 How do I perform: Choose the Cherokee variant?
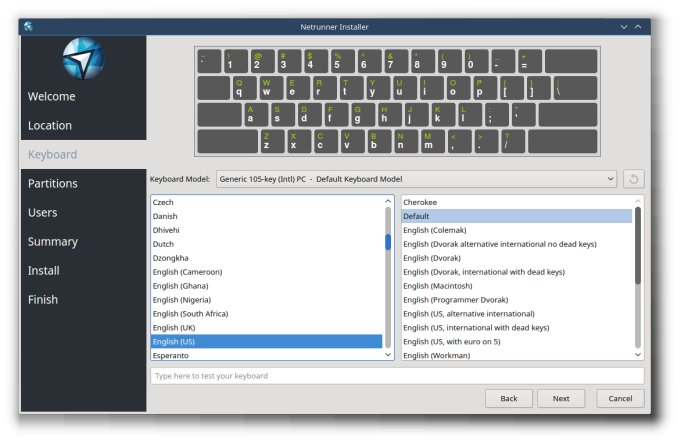tap(517, 202)
